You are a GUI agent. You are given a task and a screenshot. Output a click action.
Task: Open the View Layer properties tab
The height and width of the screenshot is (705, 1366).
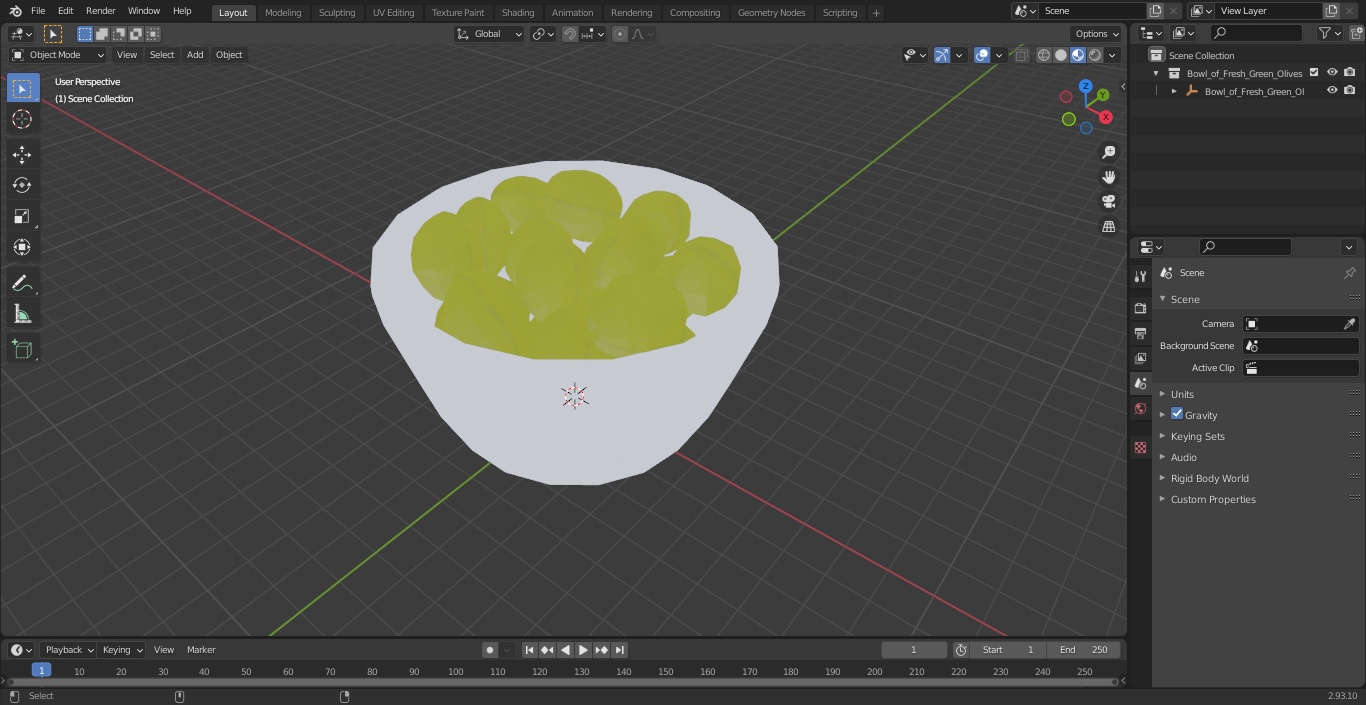pyautogui.click(x=1140, y=358)
